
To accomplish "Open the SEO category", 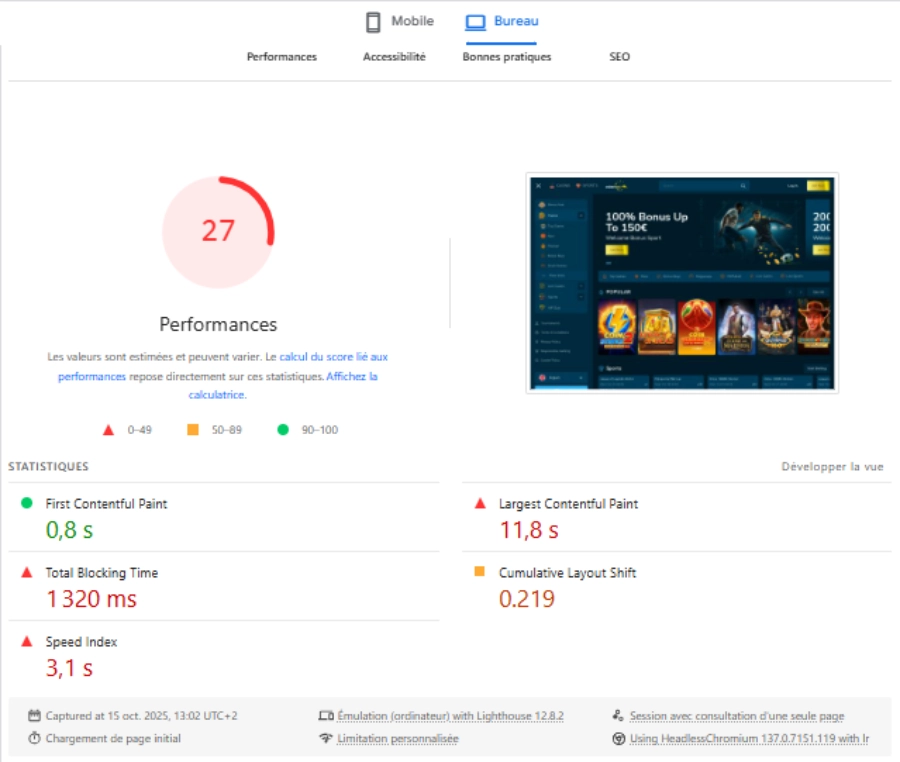I will click(619, 57).
